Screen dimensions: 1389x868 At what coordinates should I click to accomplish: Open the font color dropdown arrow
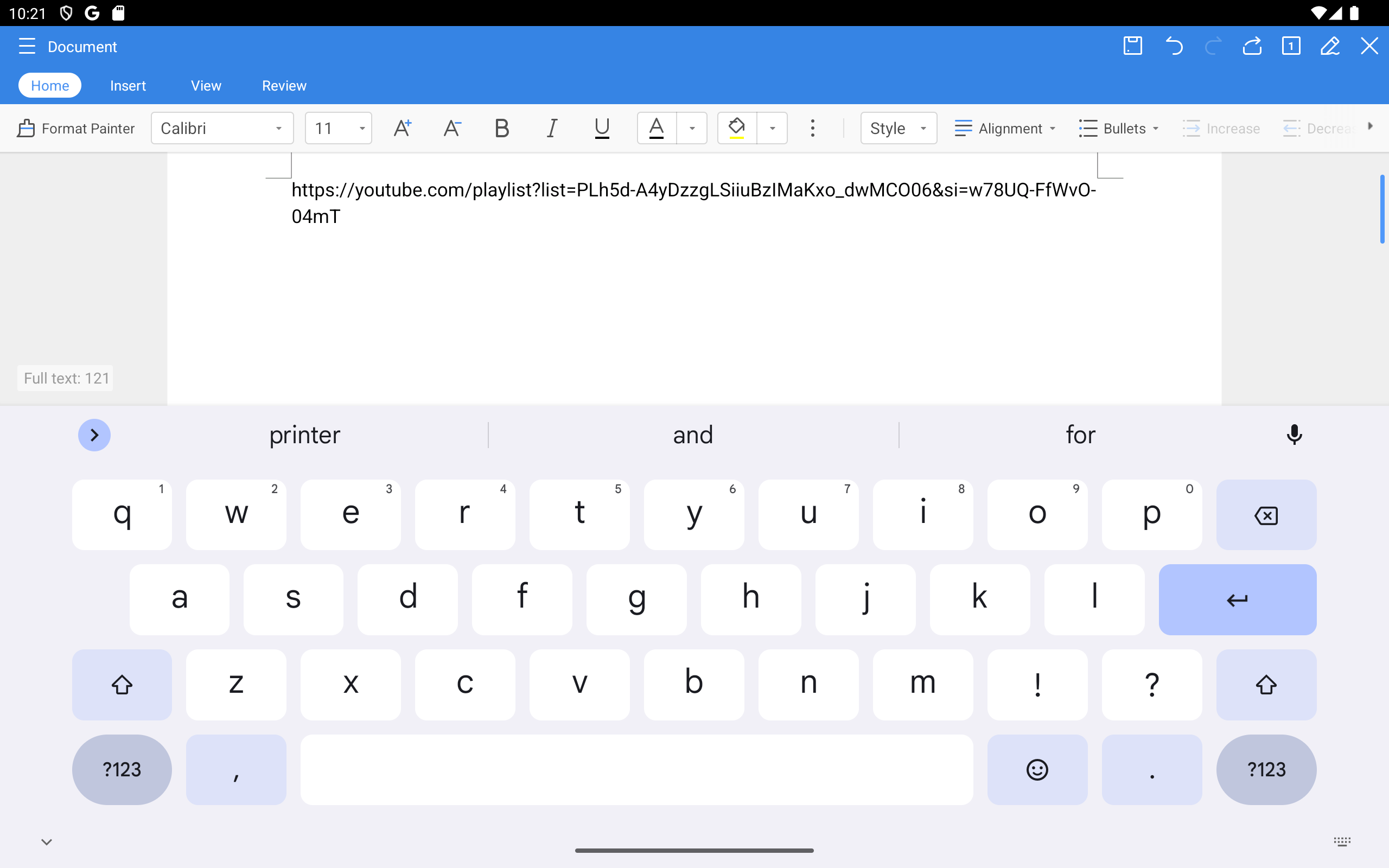tap(692, 128)
